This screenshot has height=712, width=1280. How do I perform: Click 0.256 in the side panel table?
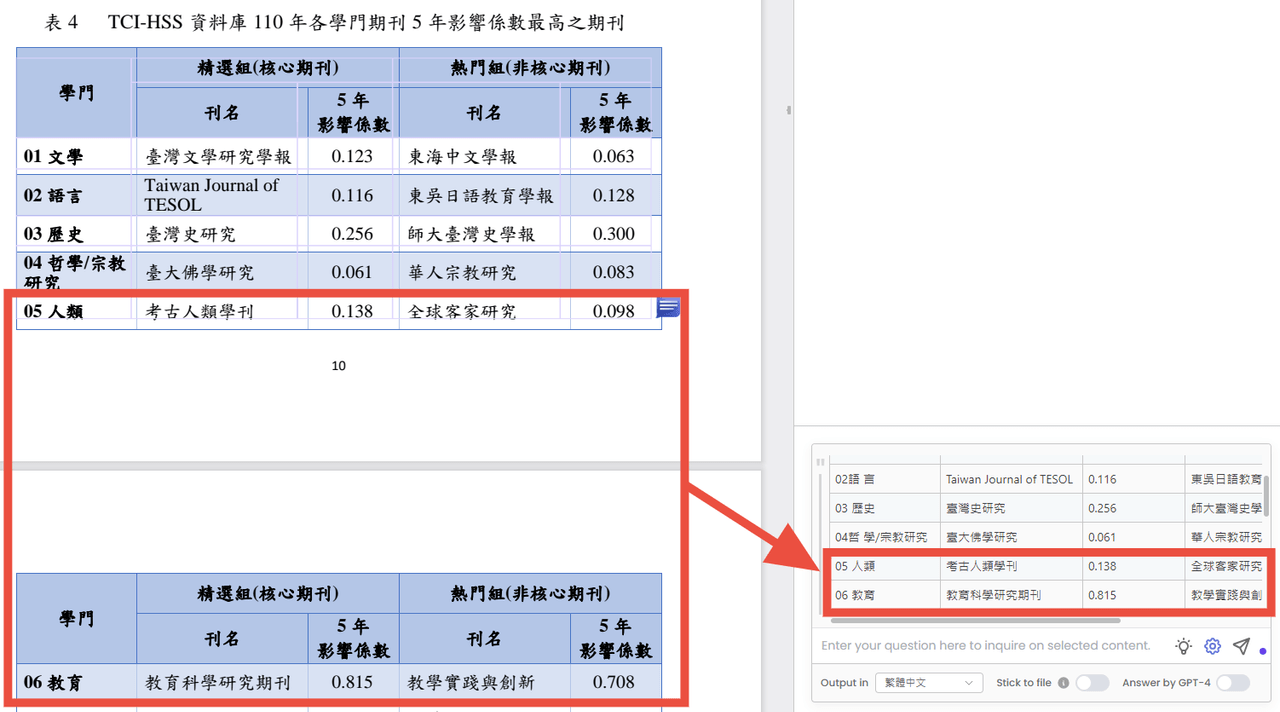tap(1102, 509)
